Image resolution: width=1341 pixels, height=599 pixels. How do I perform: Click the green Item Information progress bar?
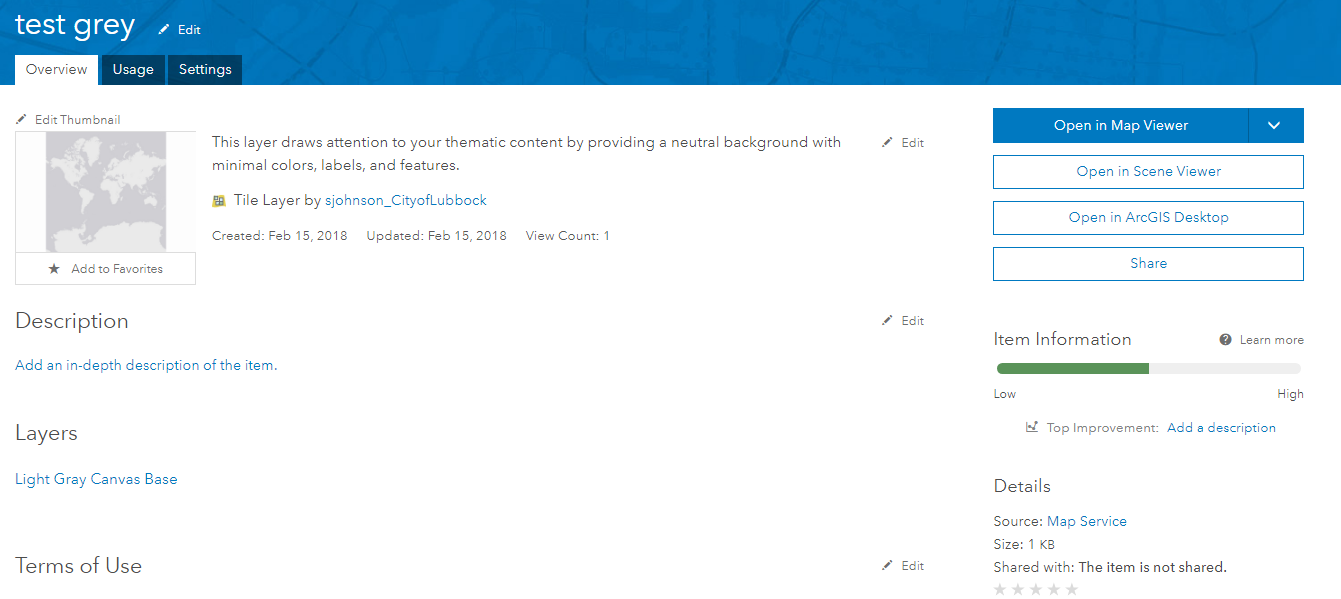tap(1073, 368)
